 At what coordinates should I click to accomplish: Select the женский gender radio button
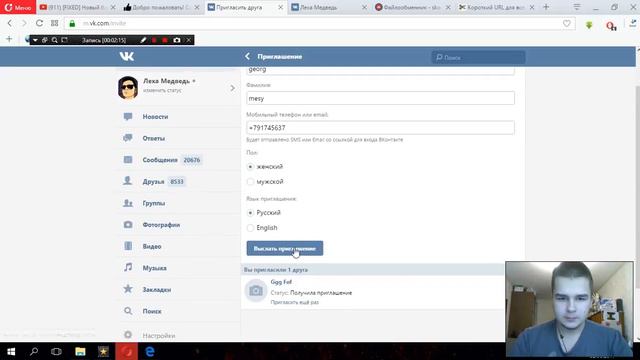click(x=250, y=167)
